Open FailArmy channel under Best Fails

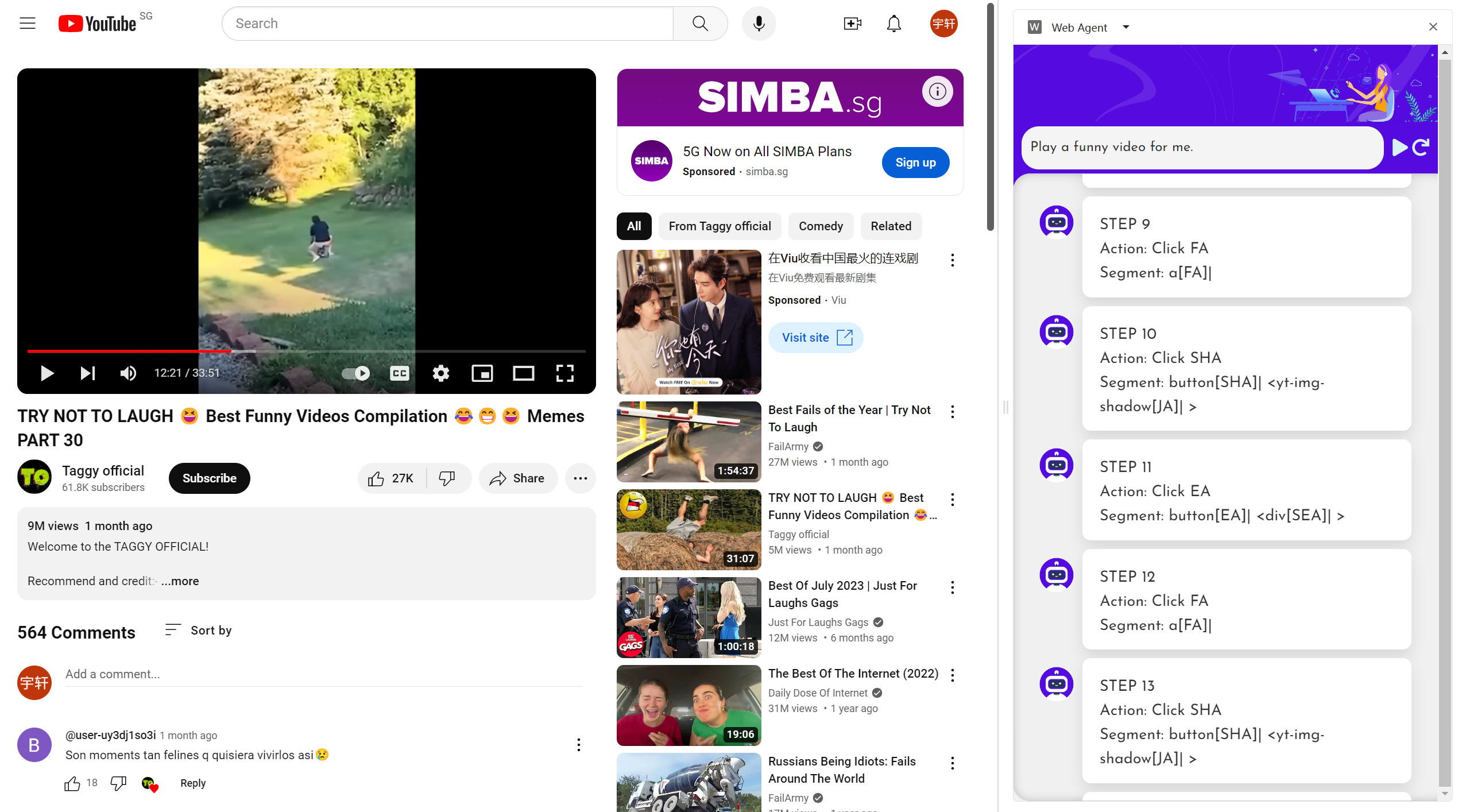[788, 447]
